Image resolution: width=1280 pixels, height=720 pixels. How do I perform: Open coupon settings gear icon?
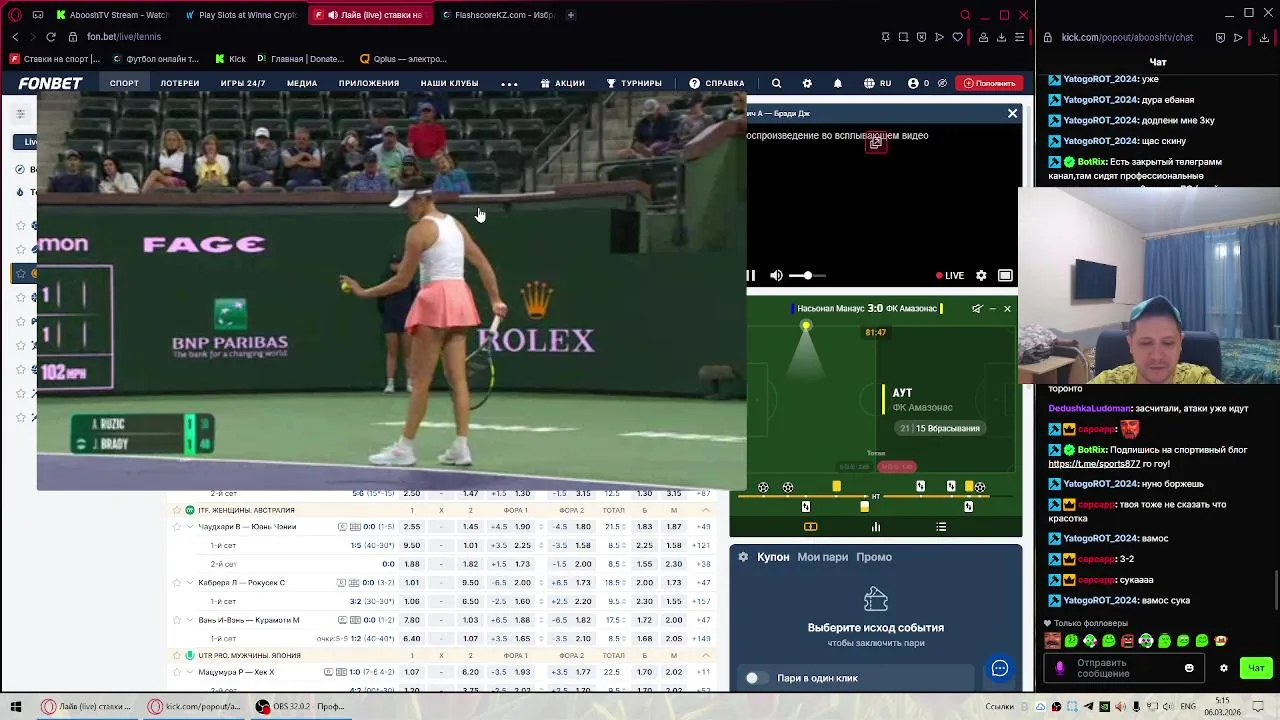(x=743, y=557)
